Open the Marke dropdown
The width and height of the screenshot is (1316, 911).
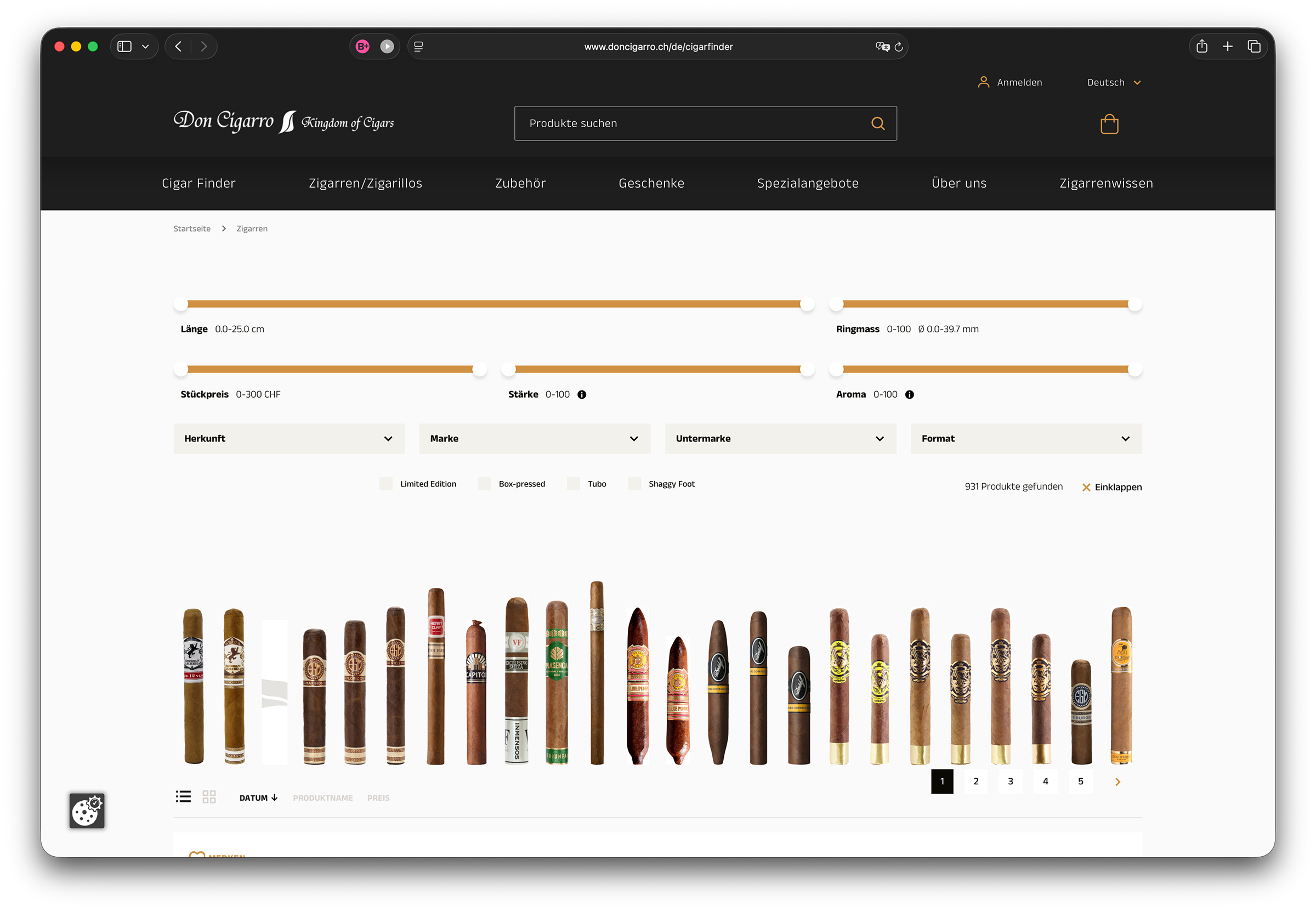coord(535,438)
